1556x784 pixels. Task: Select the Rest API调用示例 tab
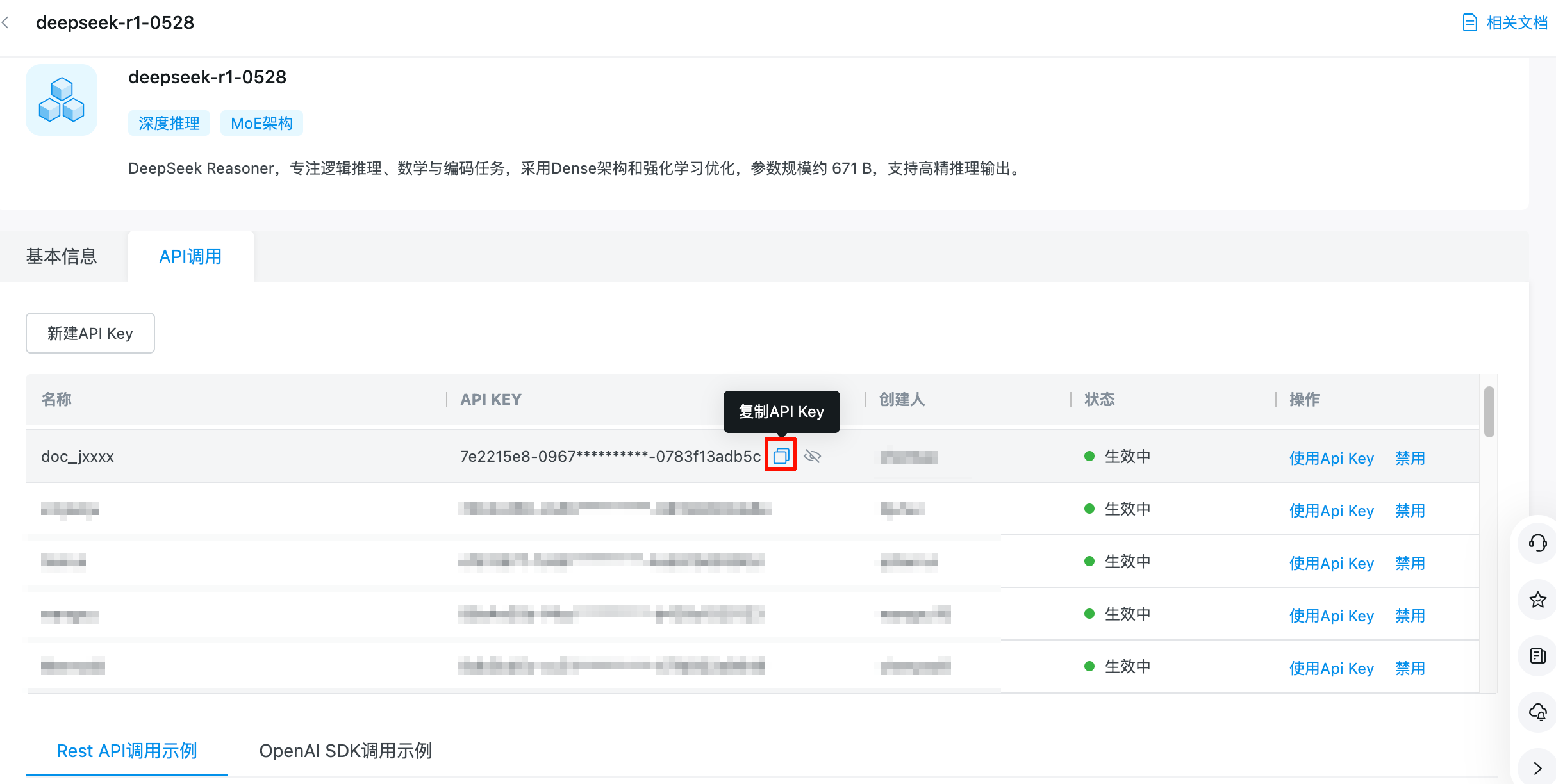127,751
